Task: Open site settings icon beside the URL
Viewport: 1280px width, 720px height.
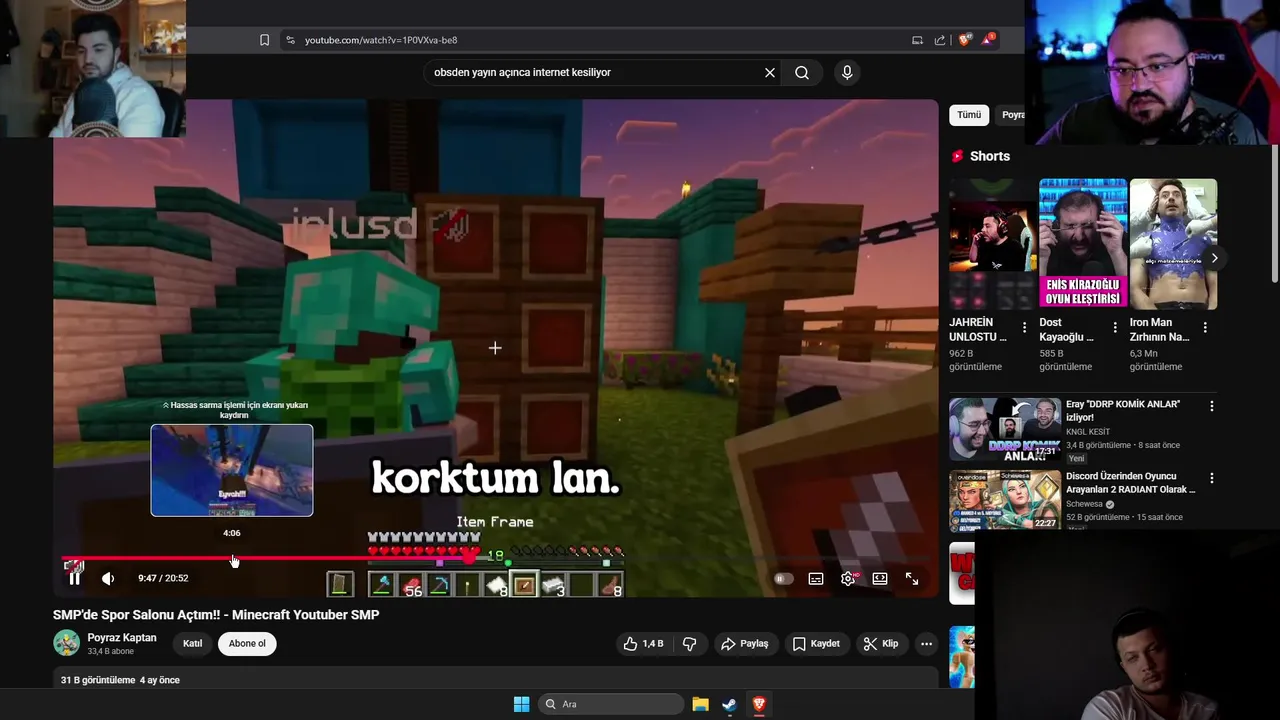Action: (x=290, y=40)
